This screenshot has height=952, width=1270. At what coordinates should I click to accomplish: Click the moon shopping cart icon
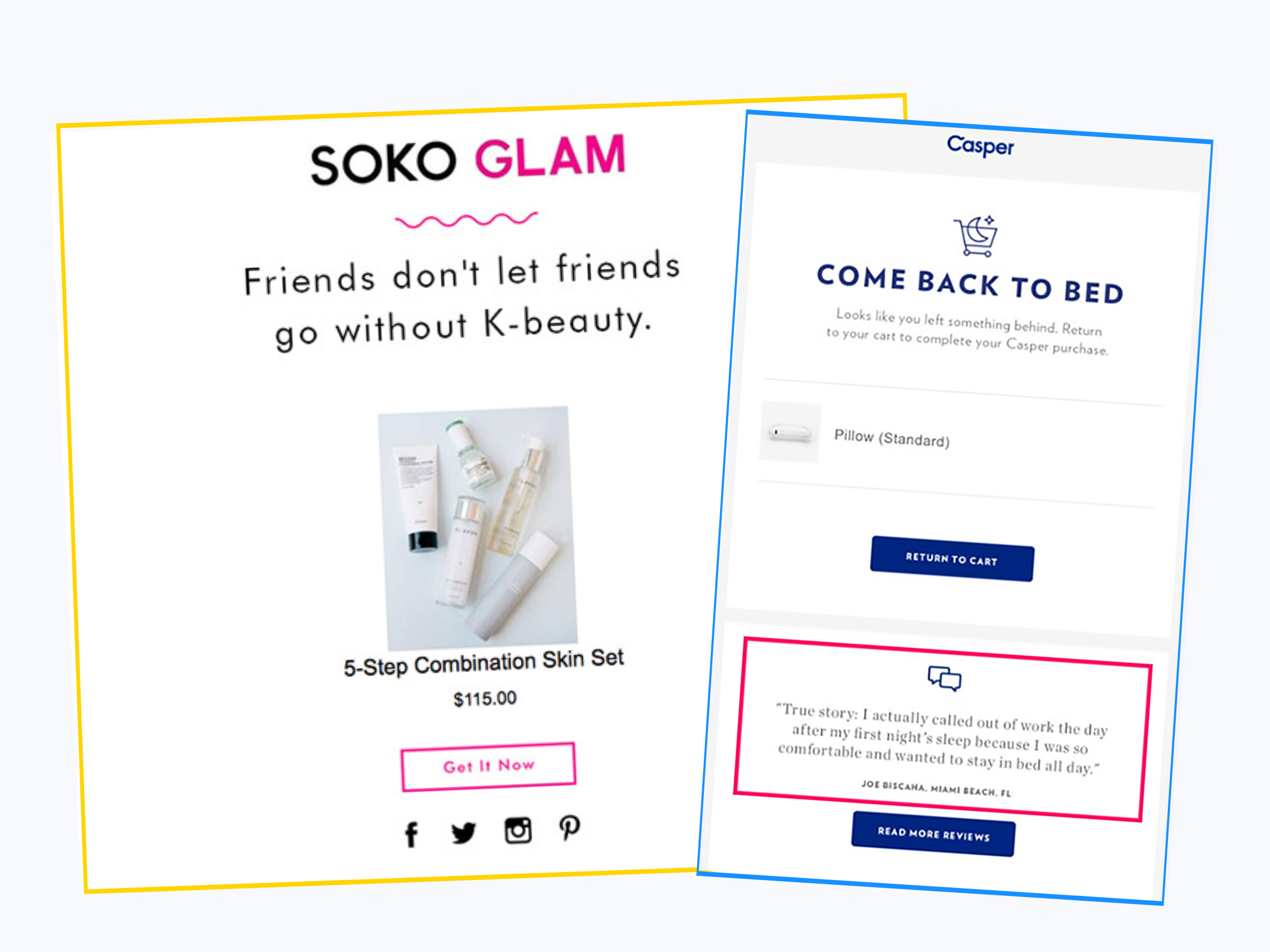click(x=975, y=236)
